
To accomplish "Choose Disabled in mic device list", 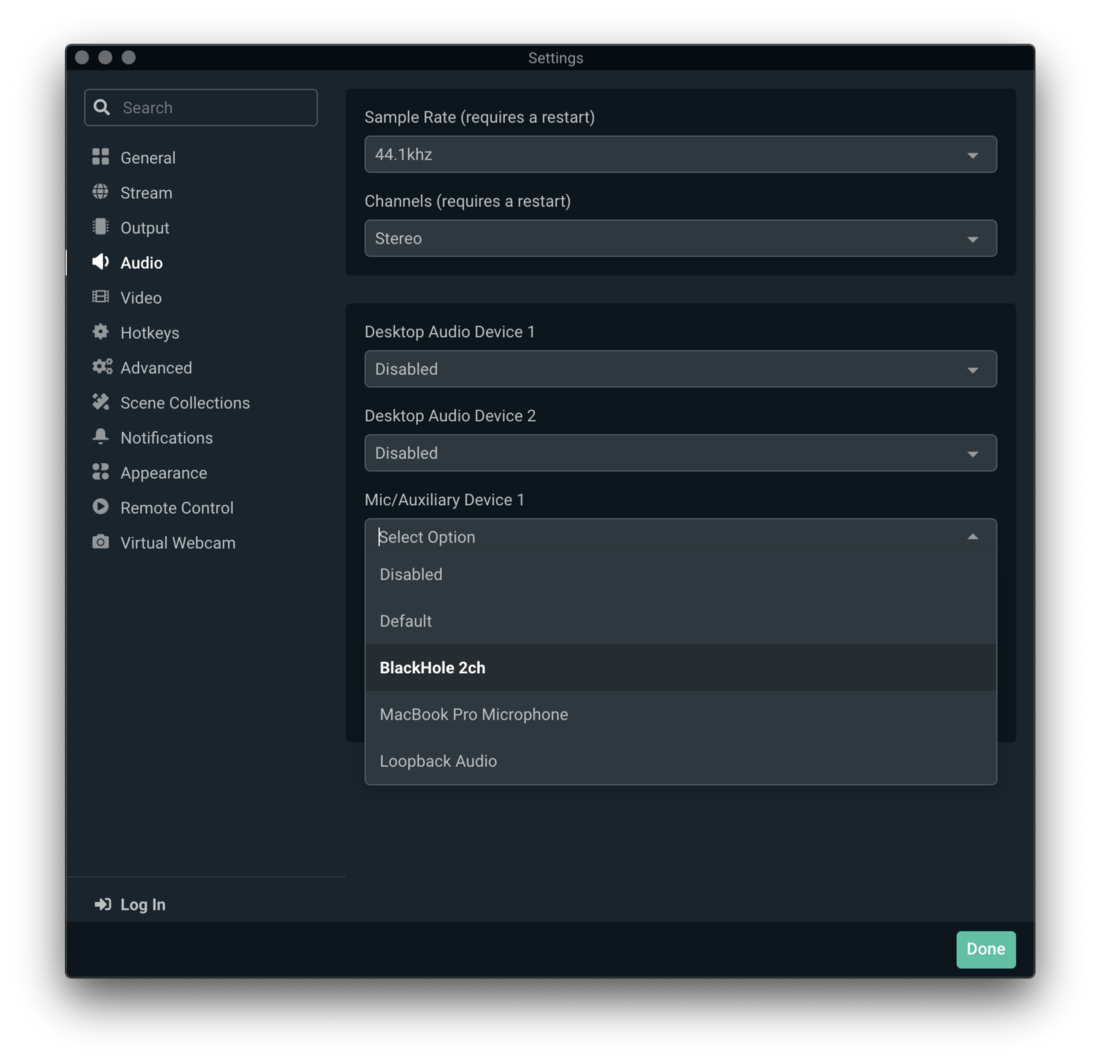I will tap(680, 574).
